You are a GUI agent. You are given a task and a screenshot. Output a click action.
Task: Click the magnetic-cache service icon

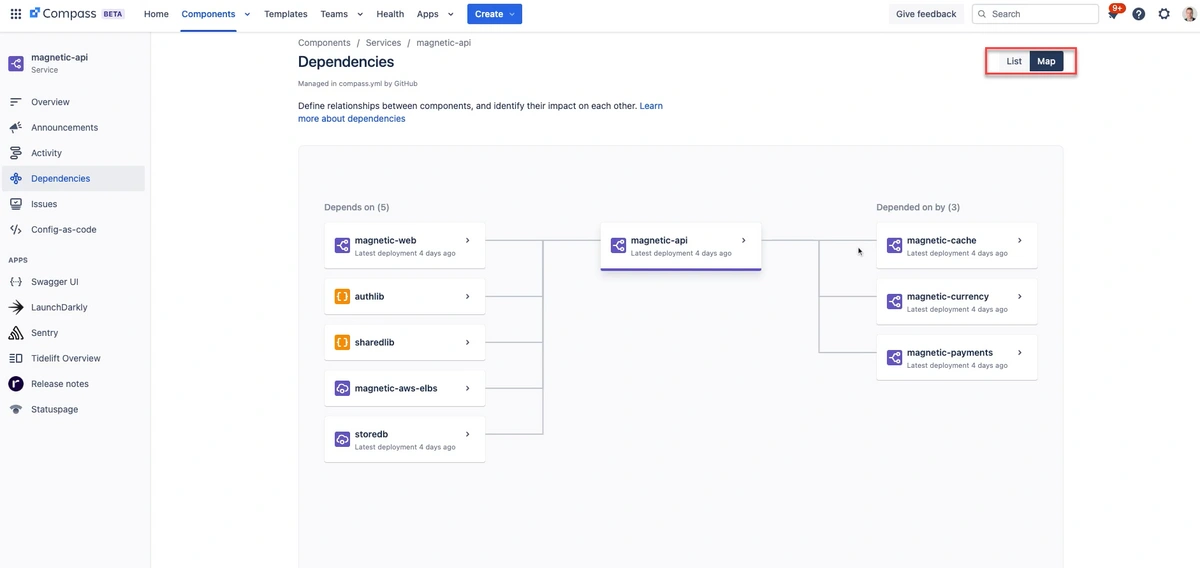894,245
